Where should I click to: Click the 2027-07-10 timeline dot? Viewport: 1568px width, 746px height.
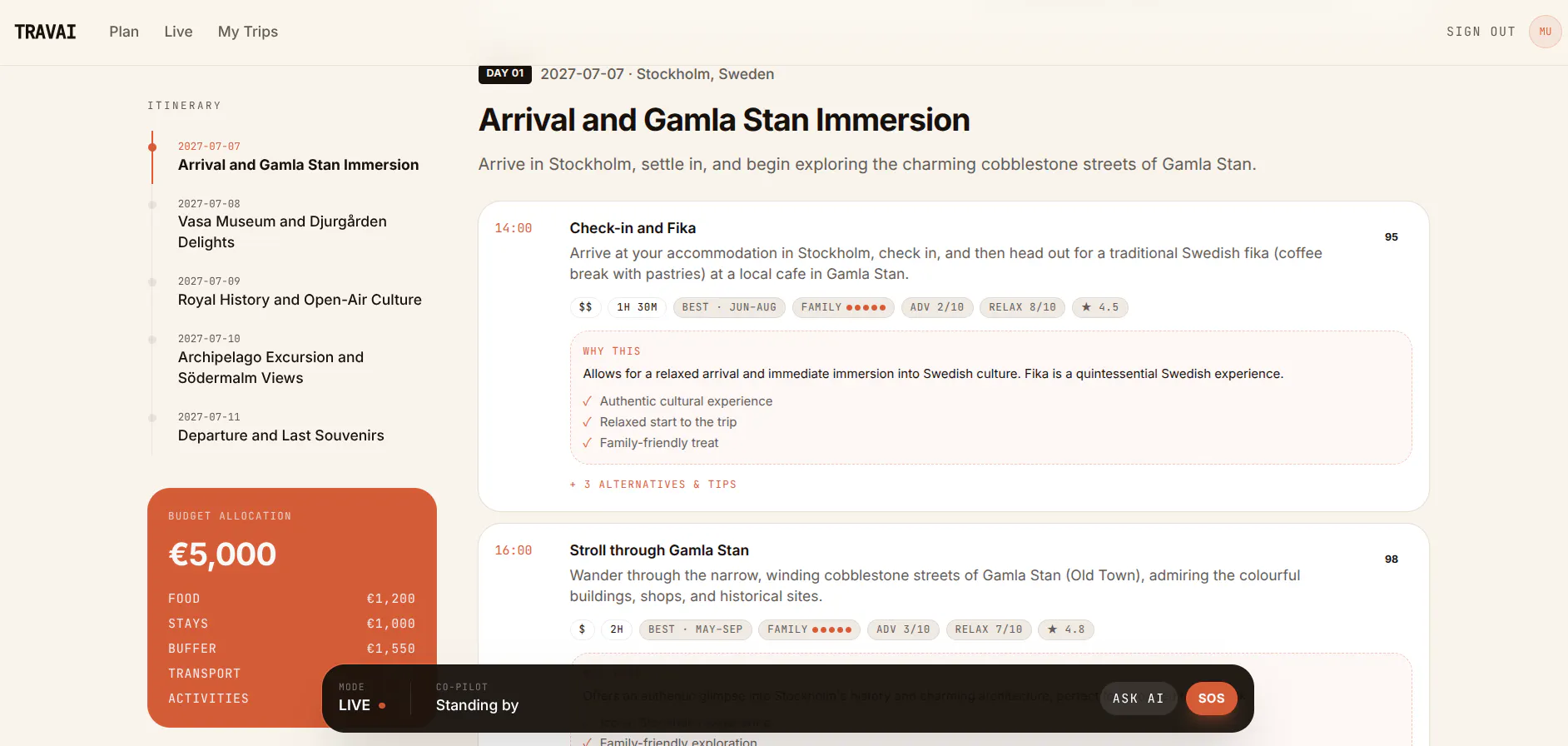152,340
